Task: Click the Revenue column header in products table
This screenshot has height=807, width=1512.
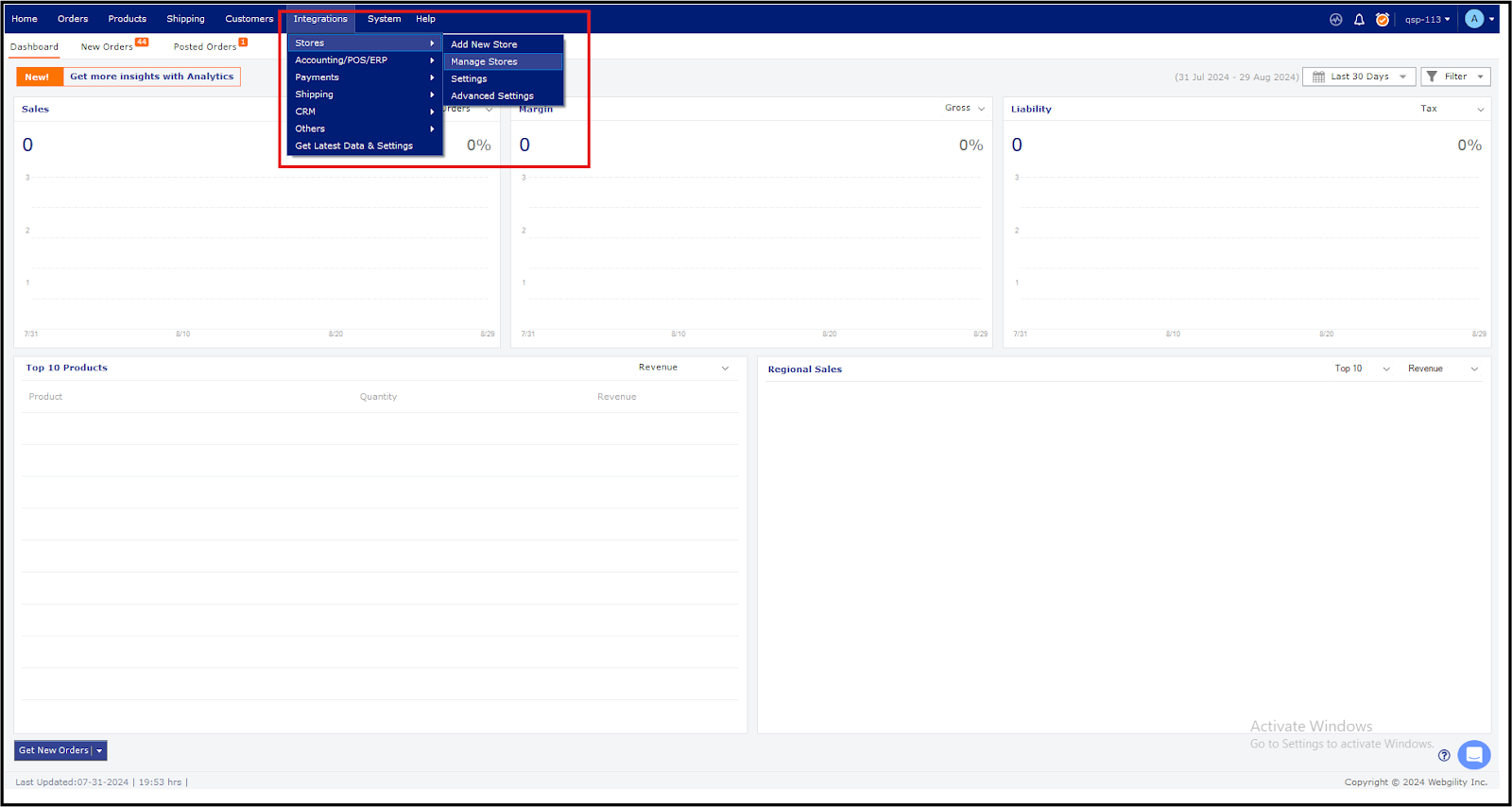Action: point(617,397)
